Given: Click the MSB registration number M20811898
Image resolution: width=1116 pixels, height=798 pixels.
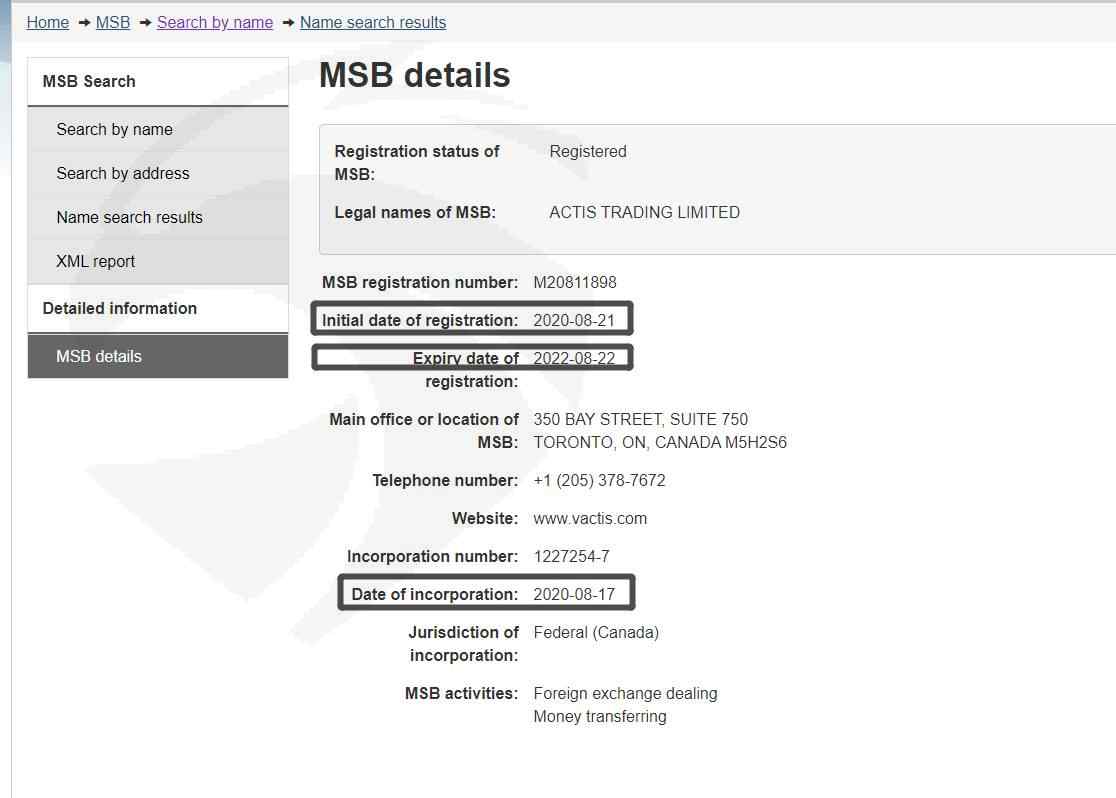Looking at the screenshot, I should pyautogui.click(x=575, y=283).
